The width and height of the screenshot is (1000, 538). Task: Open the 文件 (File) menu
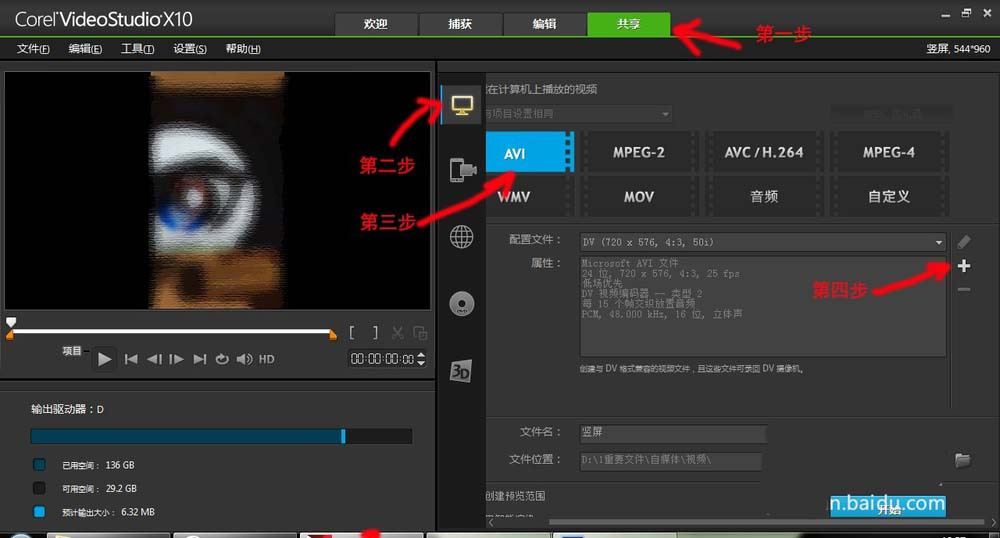(x=33, y=48)
